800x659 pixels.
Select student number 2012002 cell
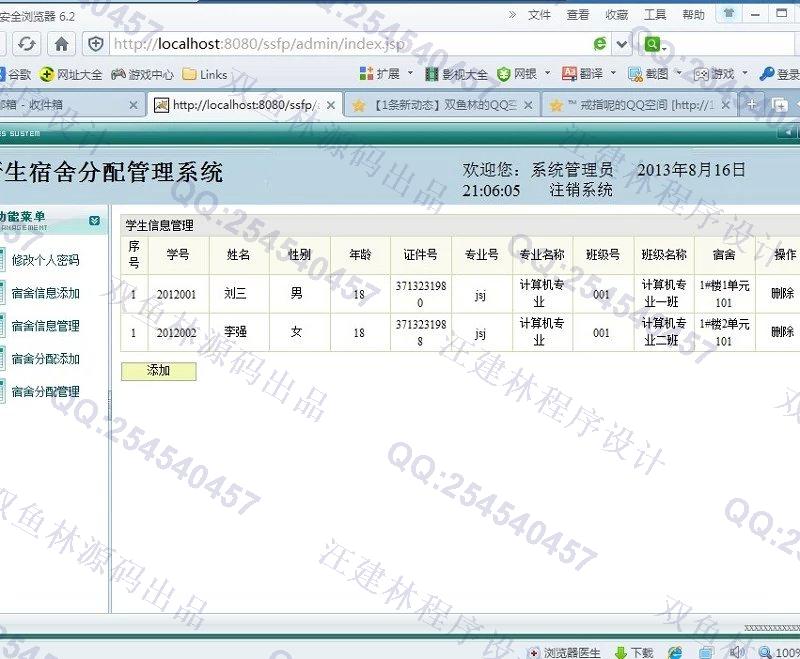tap(177, 333)
